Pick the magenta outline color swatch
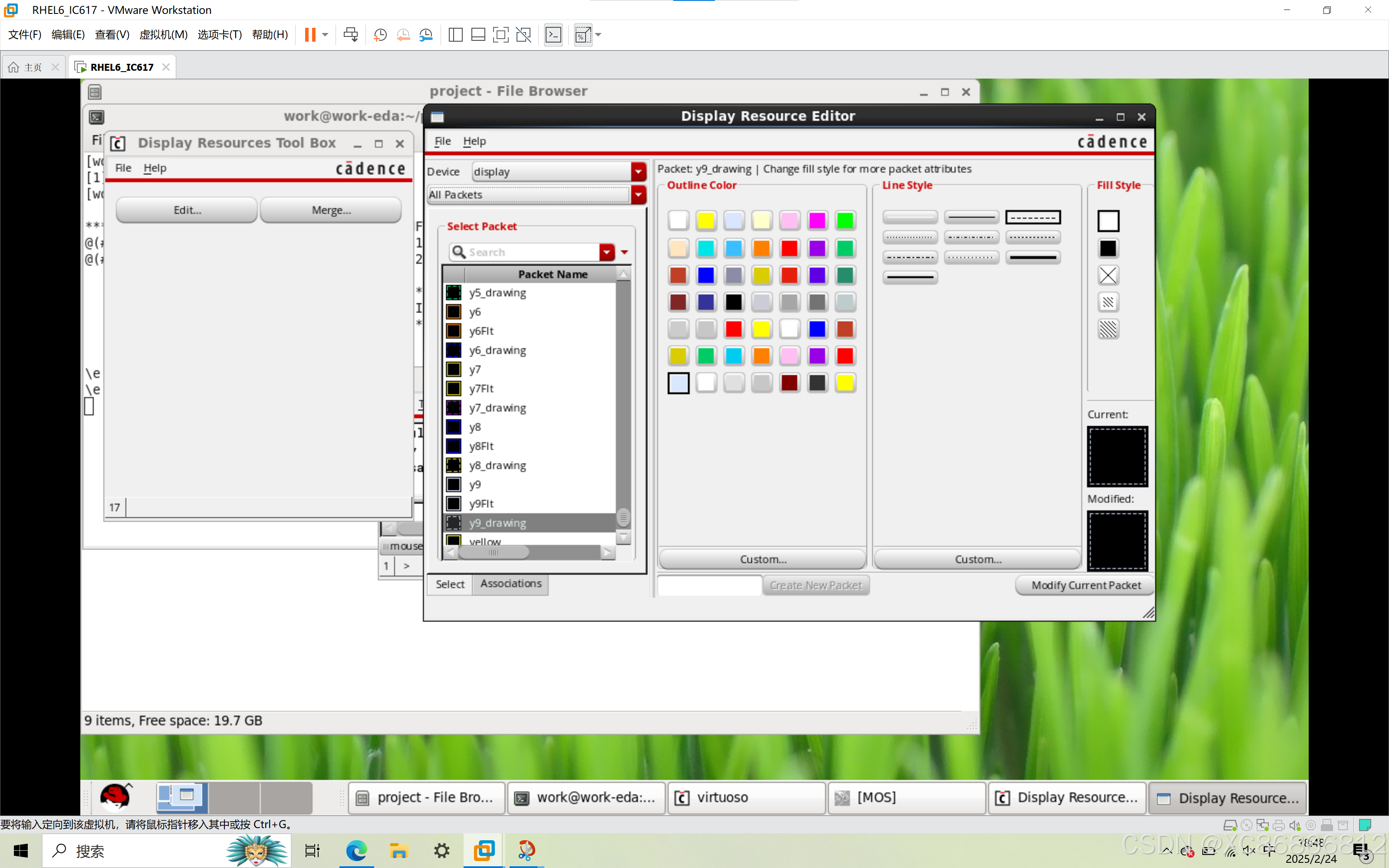 [x=817, y=220]
